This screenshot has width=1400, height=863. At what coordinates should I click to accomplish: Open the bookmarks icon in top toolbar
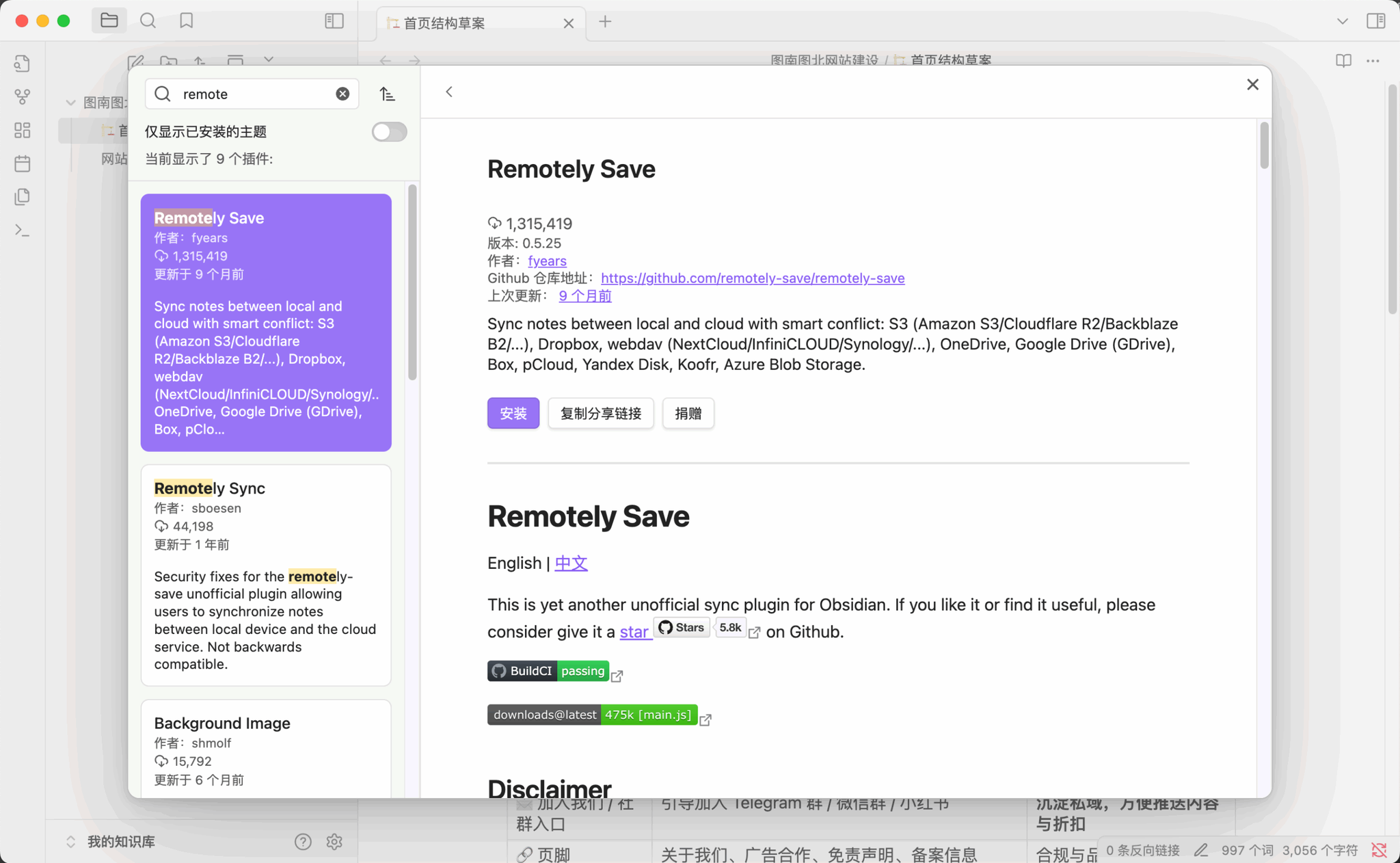click(186, 21)
